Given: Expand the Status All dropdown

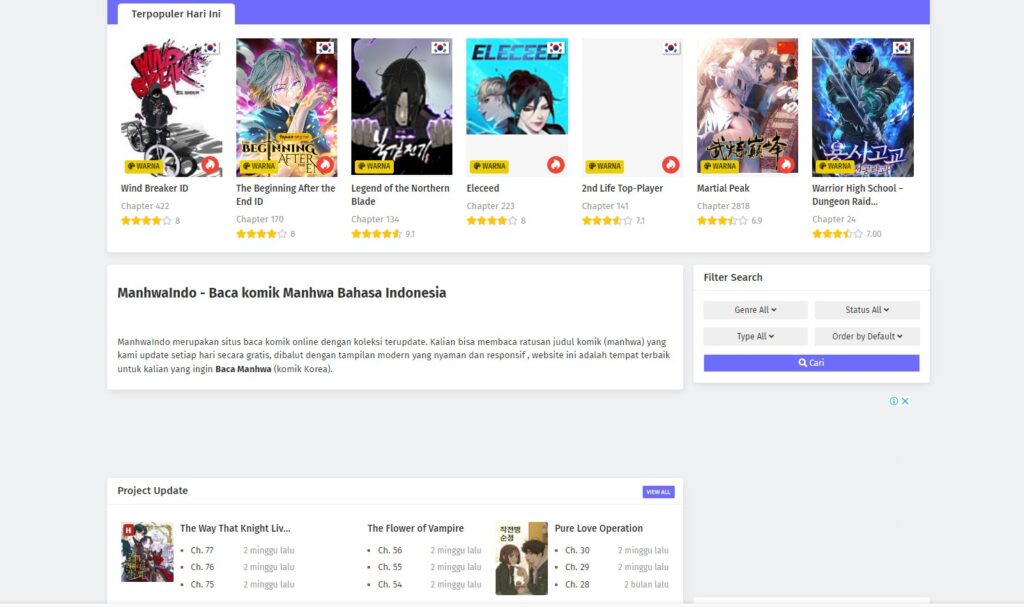Looking at the screenshot, I should pos(867,310).
